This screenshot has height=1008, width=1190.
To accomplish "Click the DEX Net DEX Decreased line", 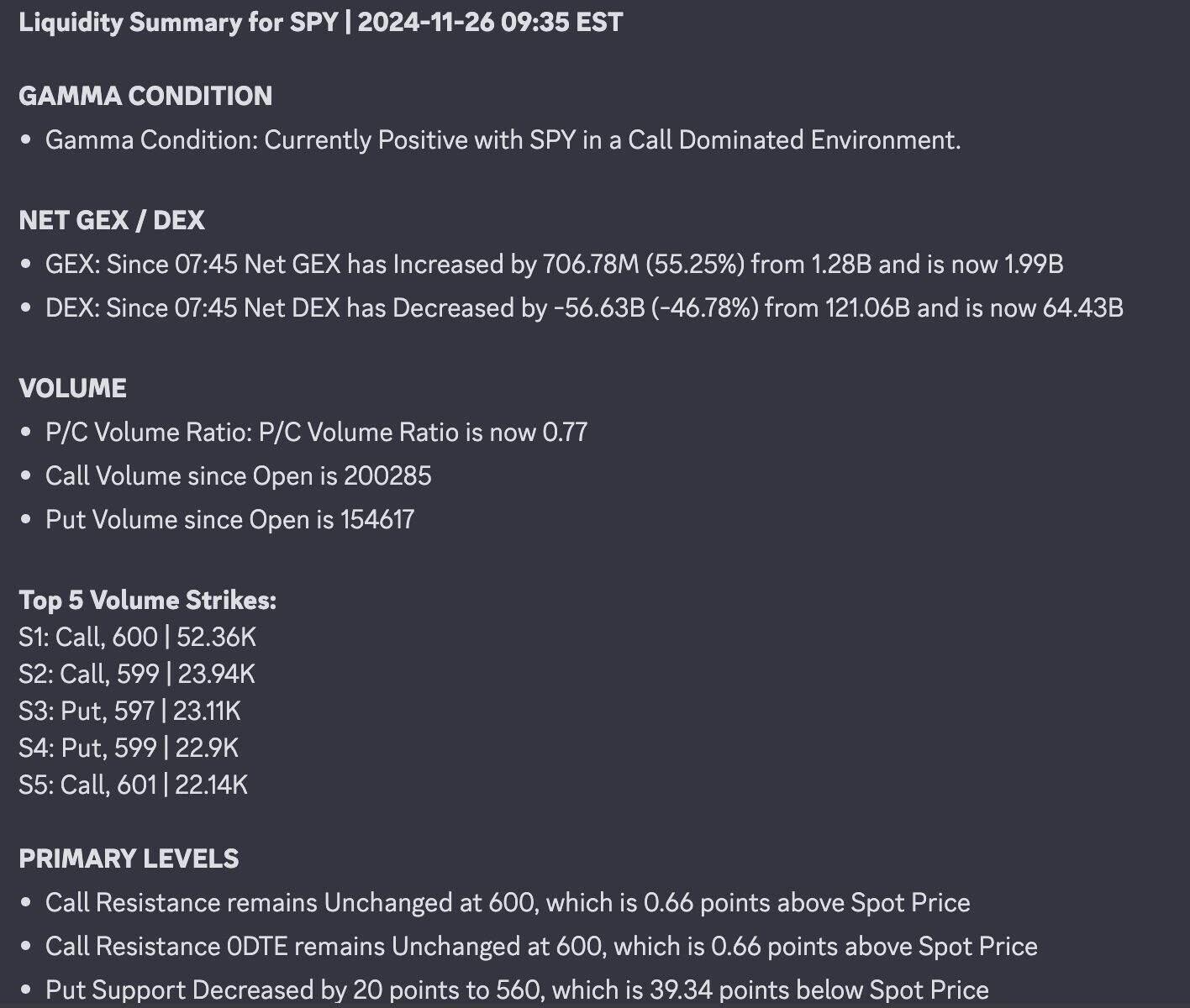I will click(x=584, y=307).
